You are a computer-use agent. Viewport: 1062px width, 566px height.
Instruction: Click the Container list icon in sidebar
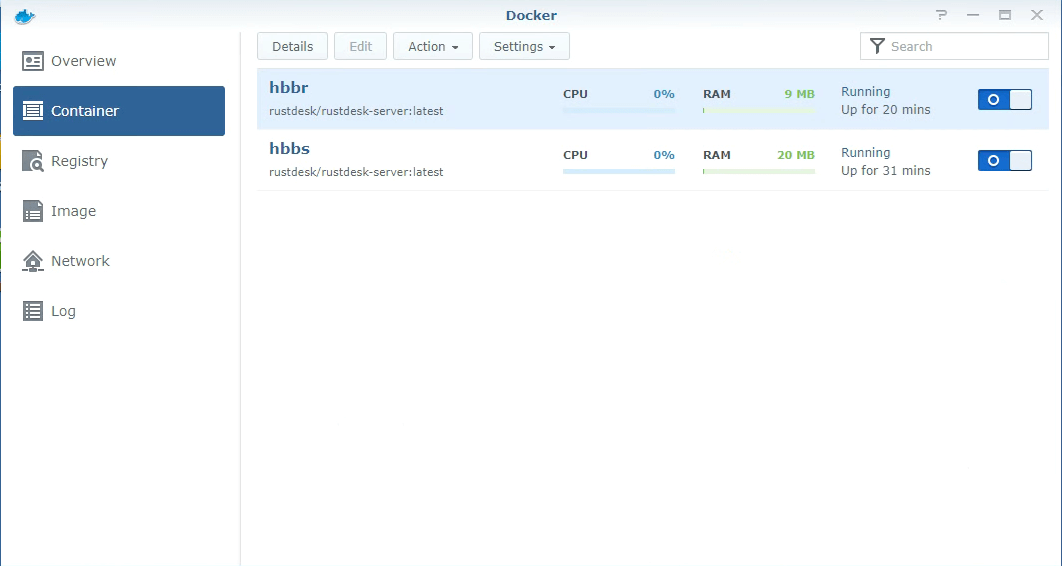[x=33, y=111]
